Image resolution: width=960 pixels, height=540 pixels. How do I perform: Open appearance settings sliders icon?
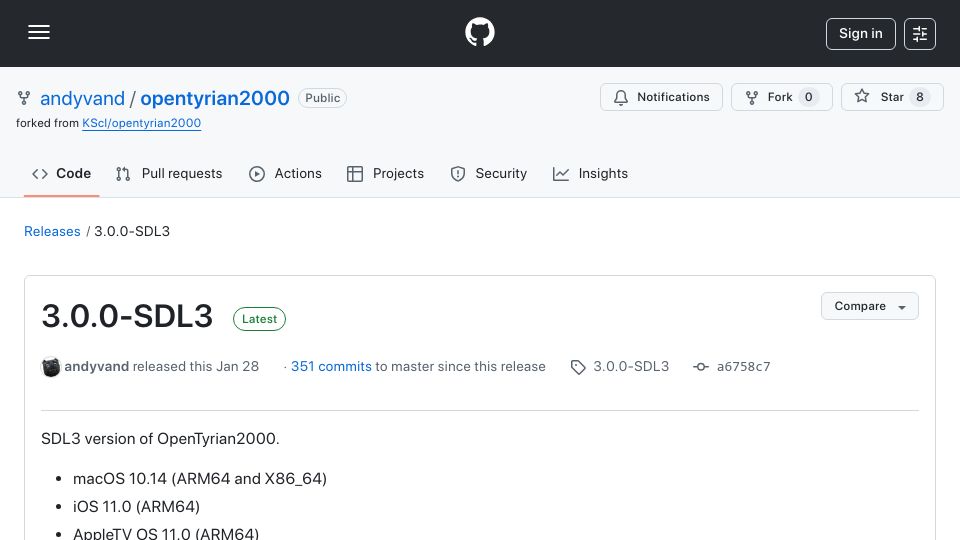(x=920, y=34)
